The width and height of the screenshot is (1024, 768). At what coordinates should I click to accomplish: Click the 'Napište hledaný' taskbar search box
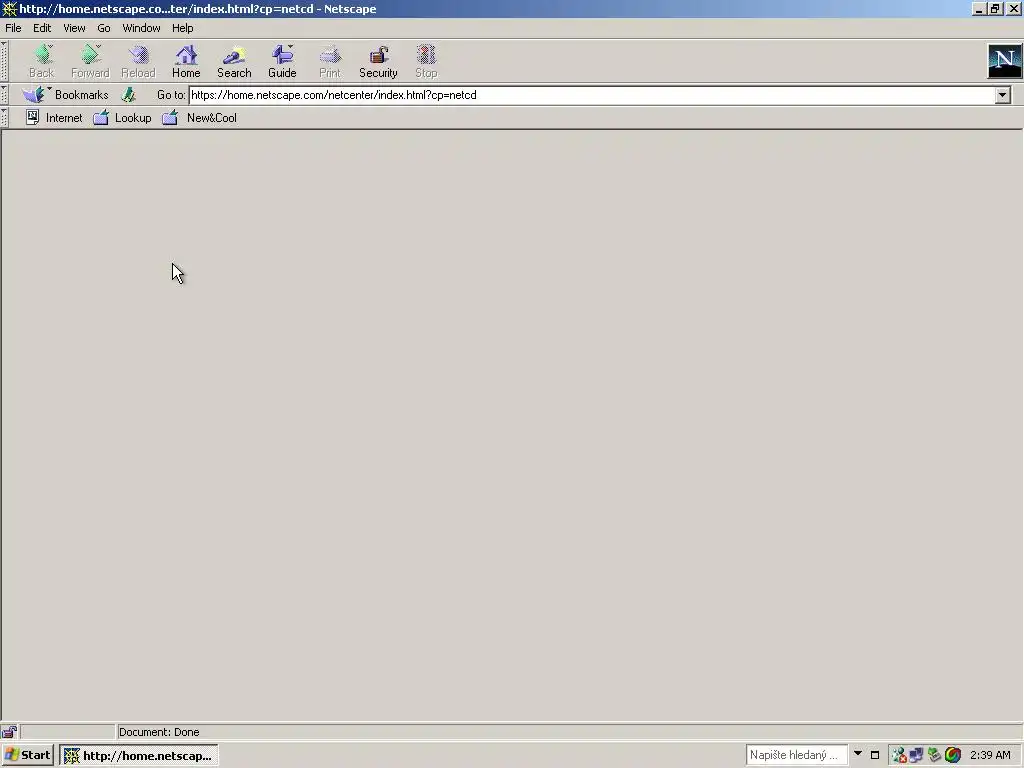pos(797,755)
